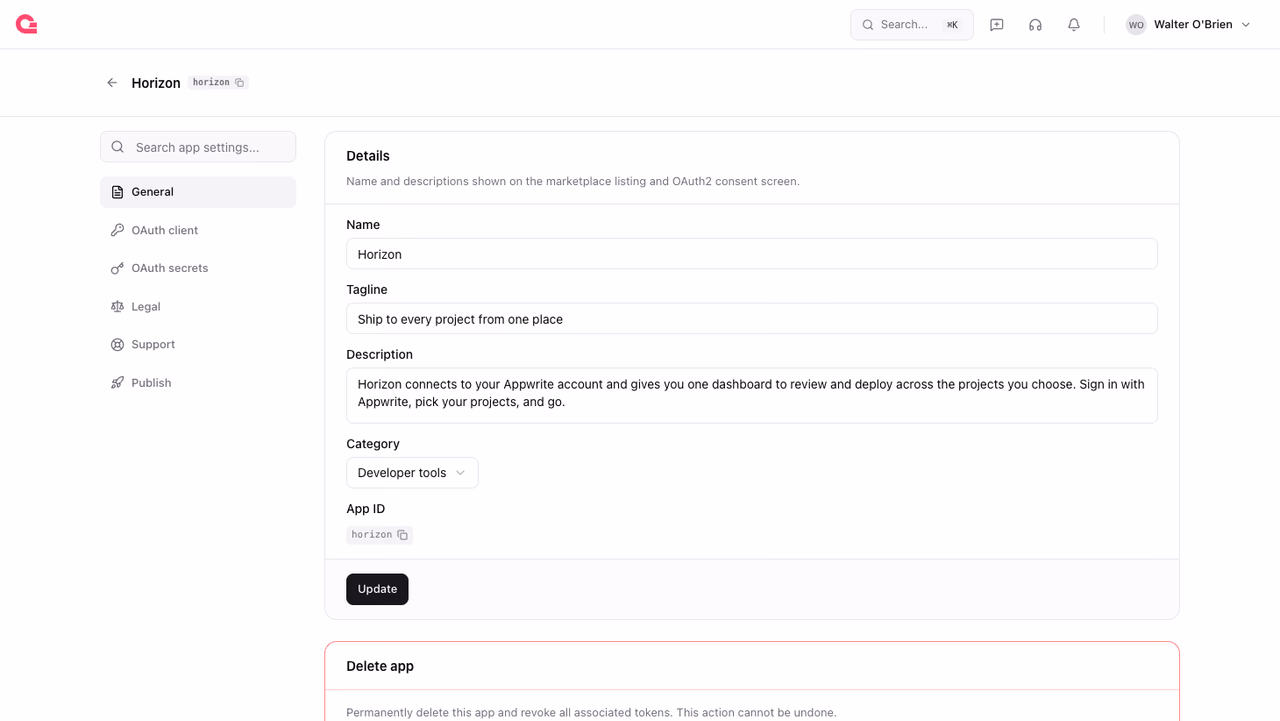Click the General document icon in sidebar
The image size is (1280, 721).
click(118, 192)
